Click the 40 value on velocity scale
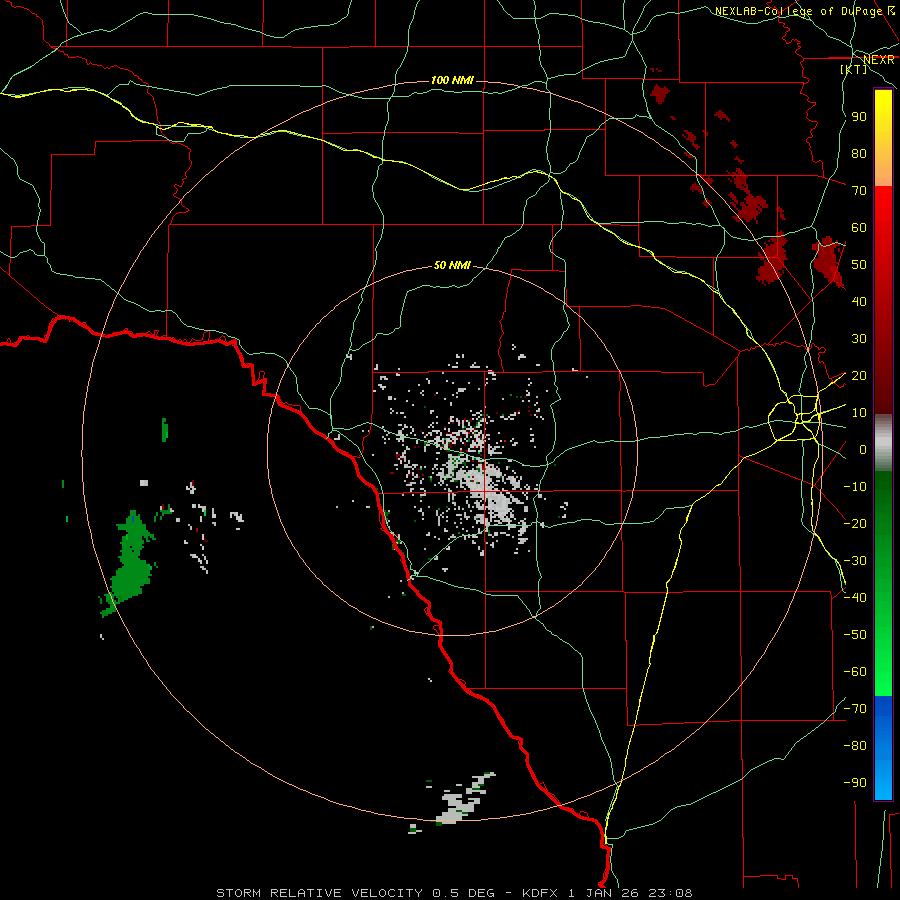Viewport: 900px width, 900px height. coord(859,302)
